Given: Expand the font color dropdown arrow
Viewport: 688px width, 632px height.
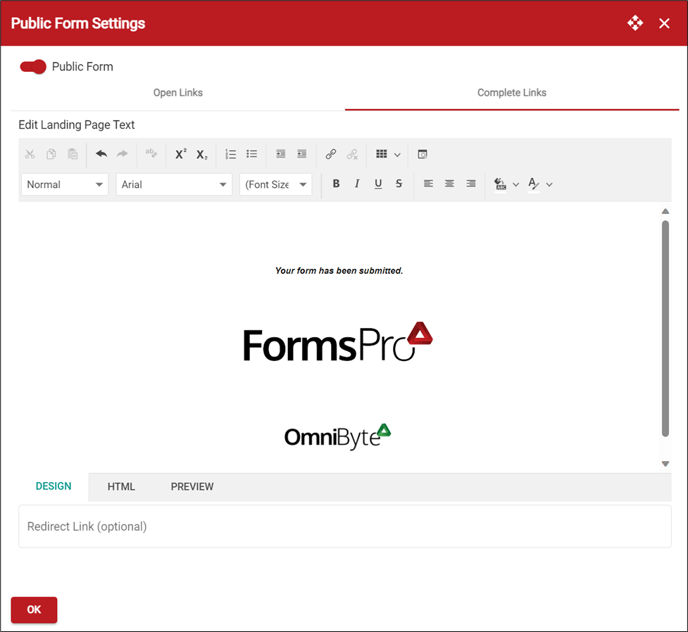Looking at the screenshot, I should coord(549,185).
